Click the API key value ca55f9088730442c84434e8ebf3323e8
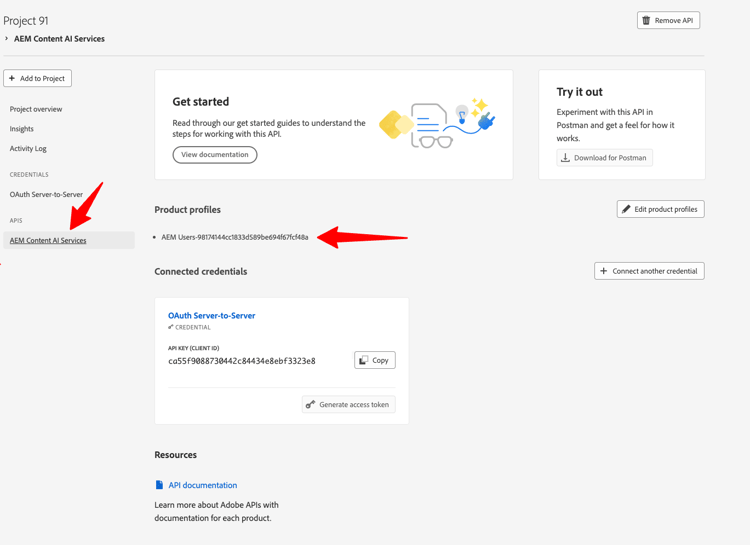Screen dimensions: 750x545 tap(242, 361)
